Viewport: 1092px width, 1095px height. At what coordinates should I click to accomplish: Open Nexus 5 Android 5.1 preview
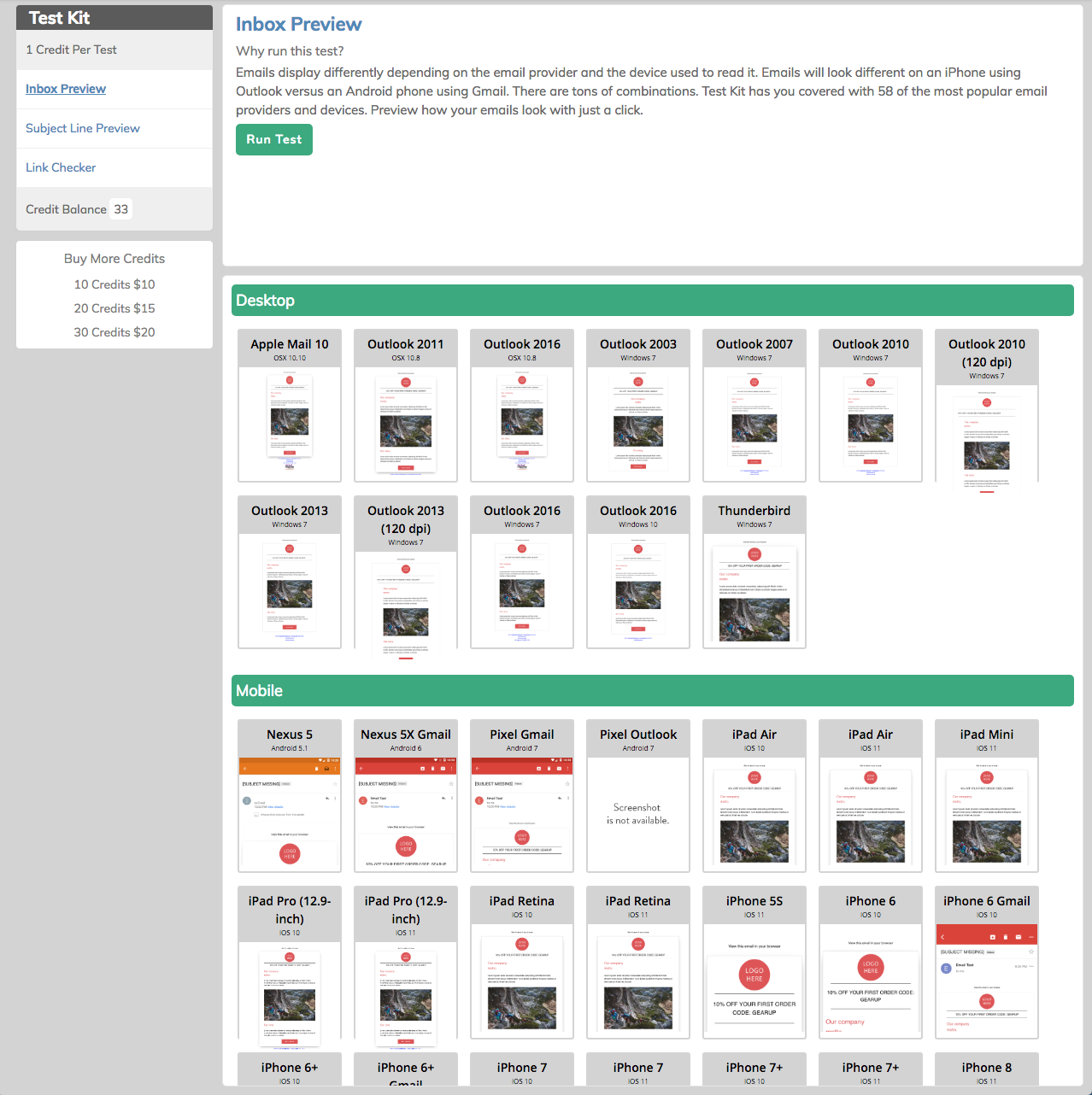pyautogui.click(x=290, y=796)
